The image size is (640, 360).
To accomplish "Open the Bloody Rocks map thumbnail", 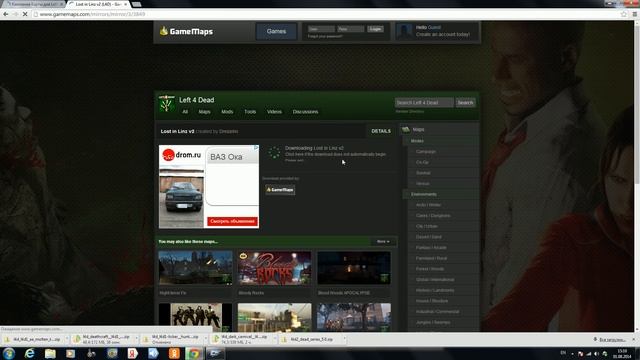I will point(275,268).
